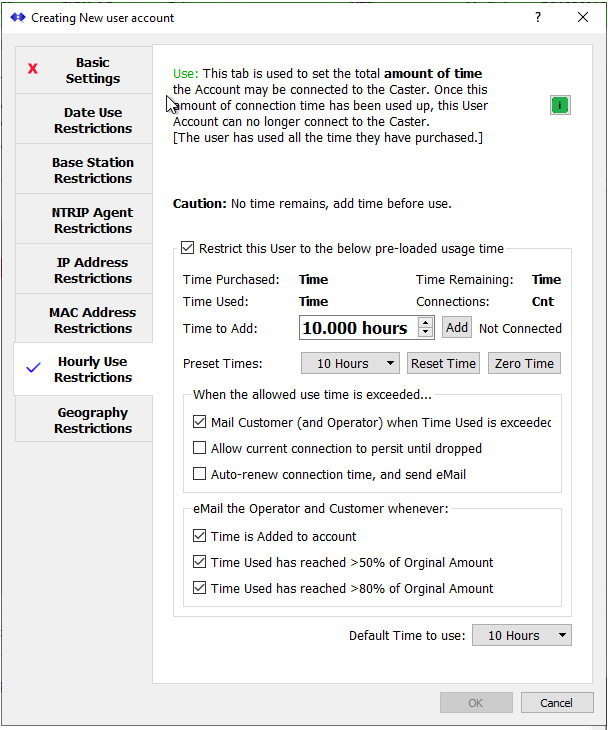Click the Zero Time button
The height and width of the screenshot is (730, 608).
pyautogui.click(x=525, y=363)
